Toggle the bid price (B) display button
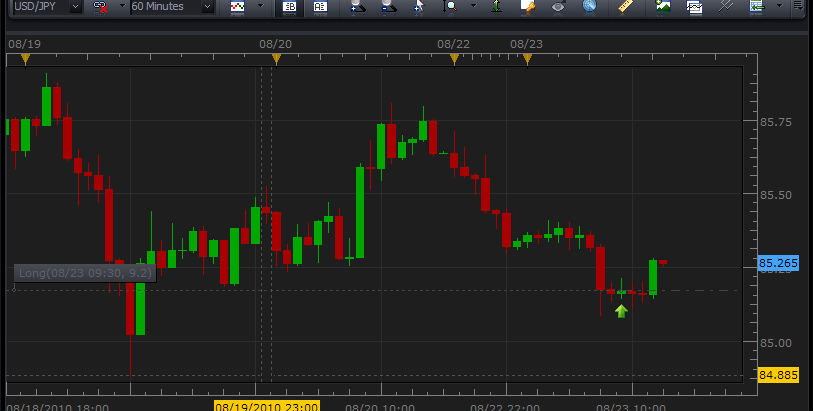The width and height of the screenshot is (813, 411). pyautogui.click(x=289, y=7)
